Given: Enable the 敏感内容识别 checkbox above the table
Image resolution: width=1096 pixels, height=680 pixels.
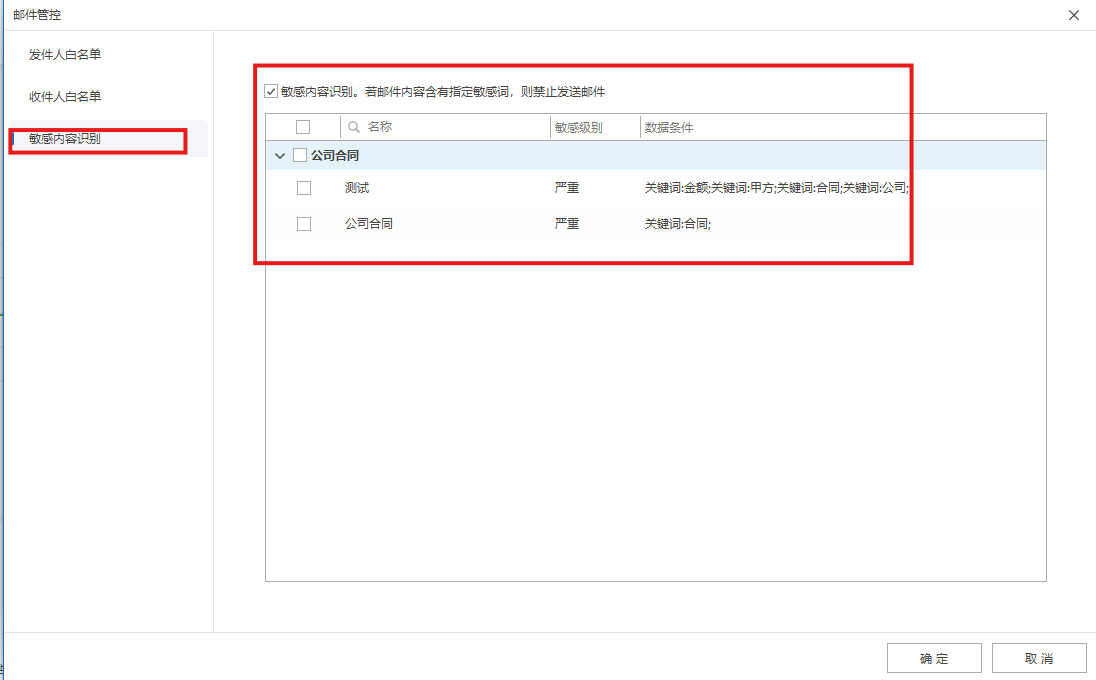Looking at the screenshot, I should coord(271,91).
